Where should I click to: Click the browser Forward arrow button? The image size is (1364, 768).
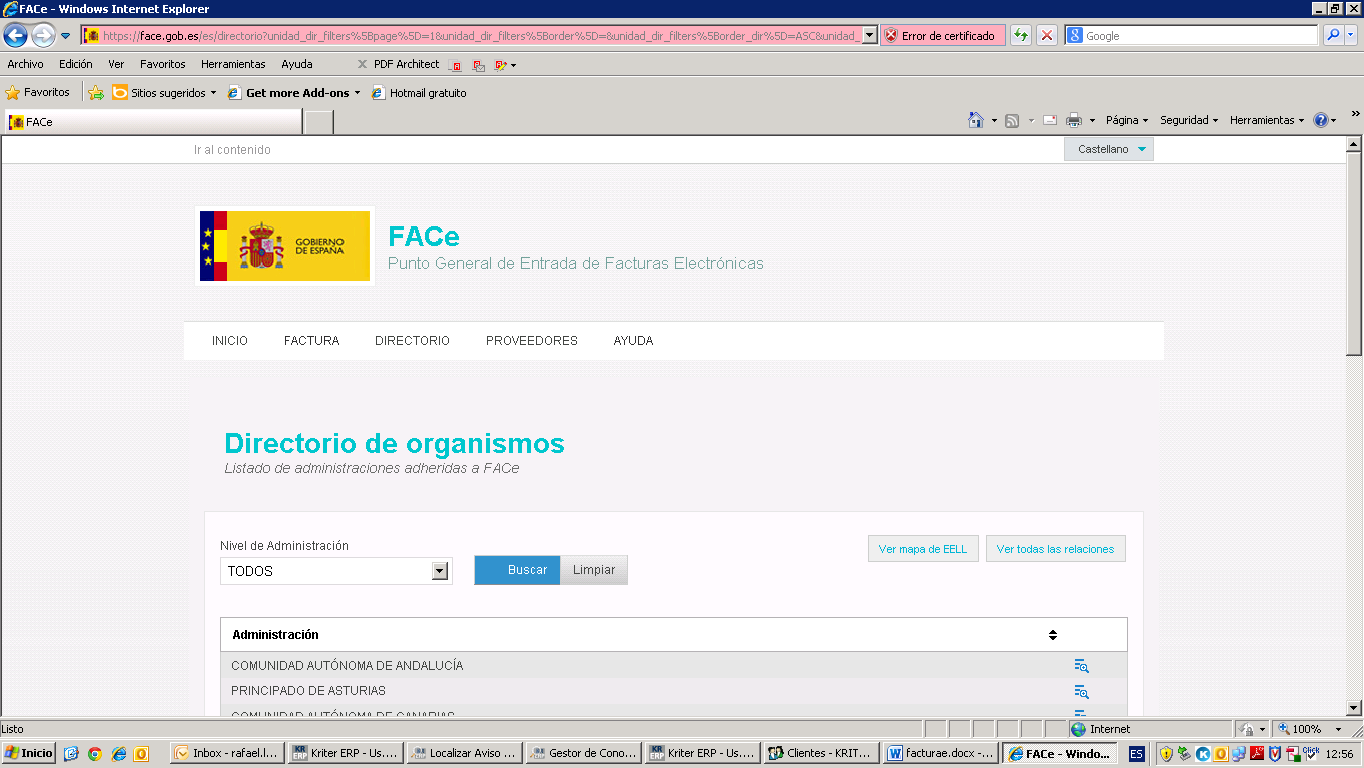click(43, 36)
